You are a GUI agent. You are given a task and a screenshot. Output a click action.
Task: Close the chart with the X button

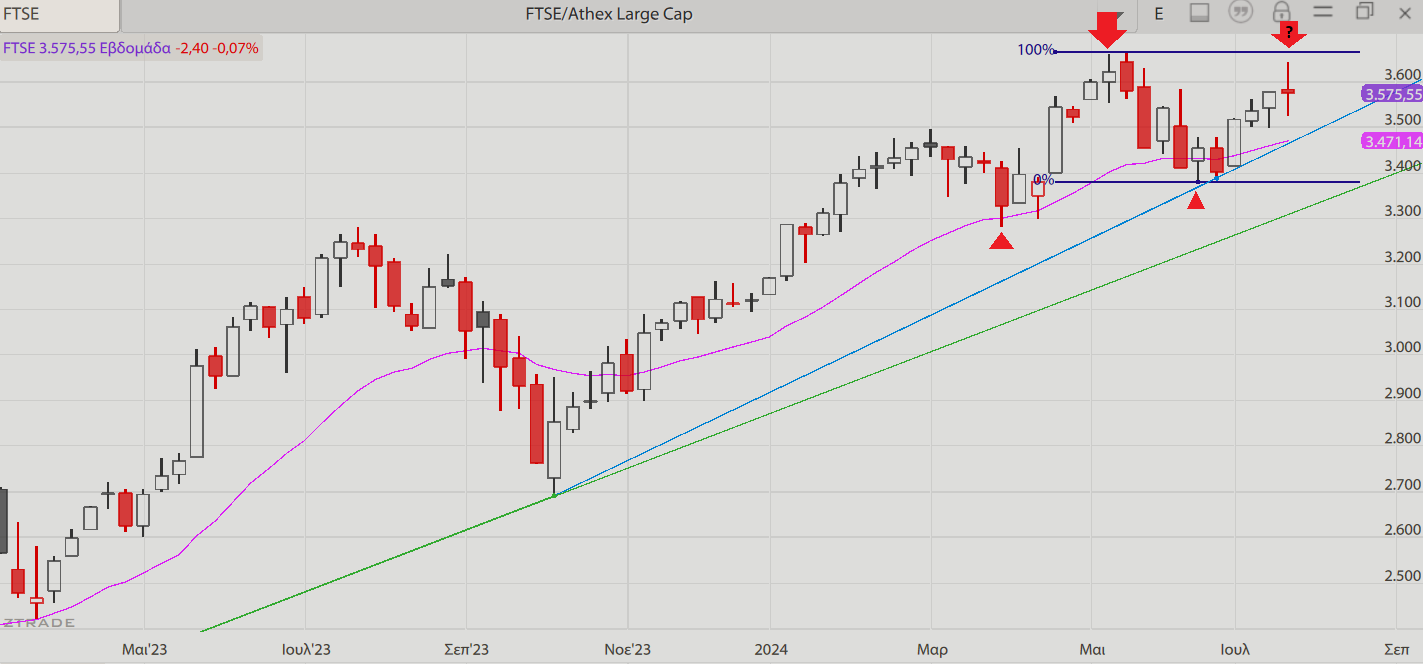1407,12
